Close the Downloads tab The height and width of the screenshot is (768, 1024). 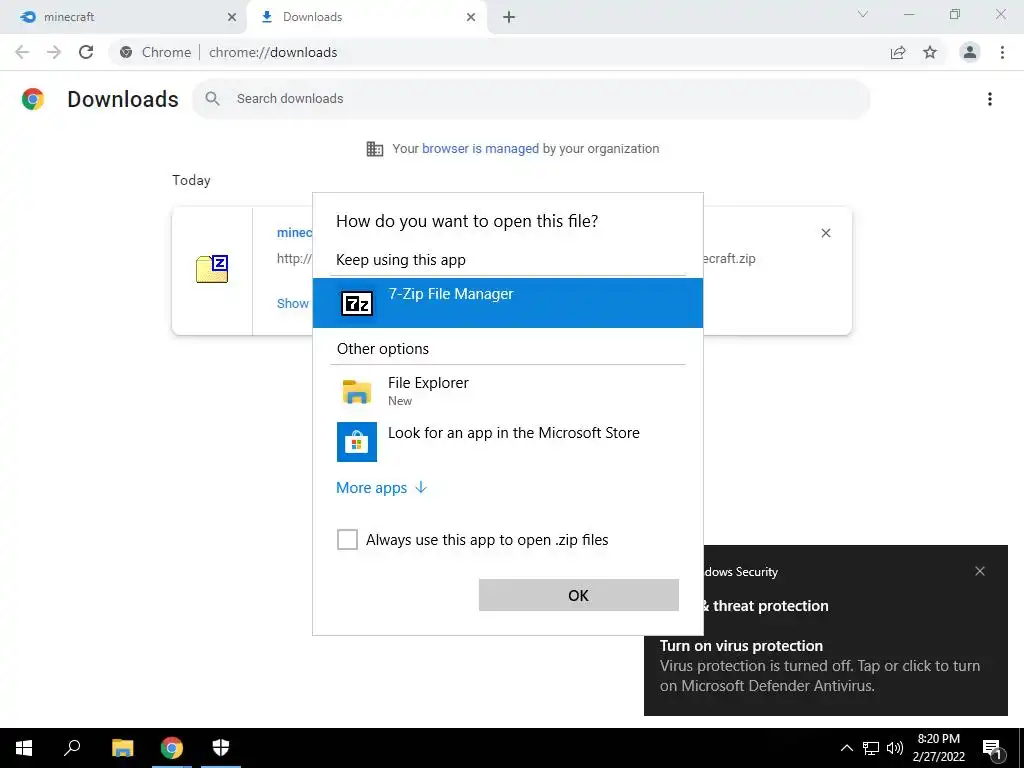(471, 17)
